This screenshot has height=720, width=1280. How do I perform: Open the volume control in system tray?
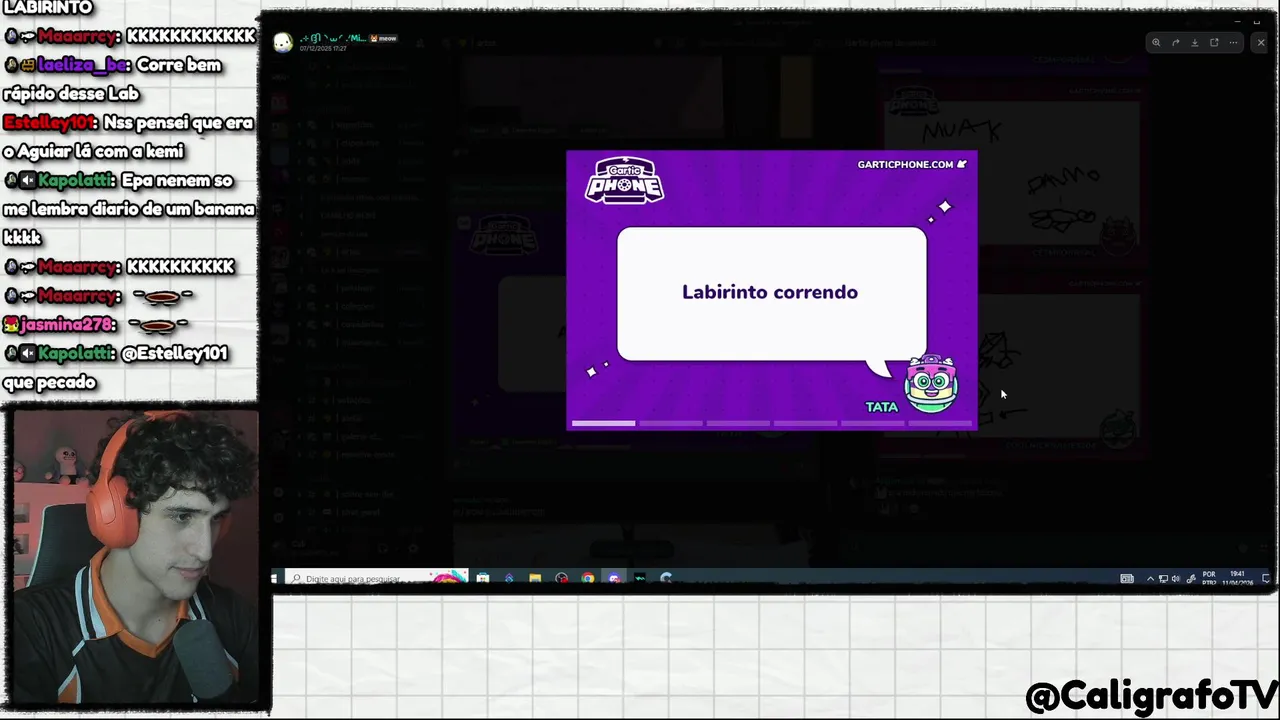[1176, 578]
